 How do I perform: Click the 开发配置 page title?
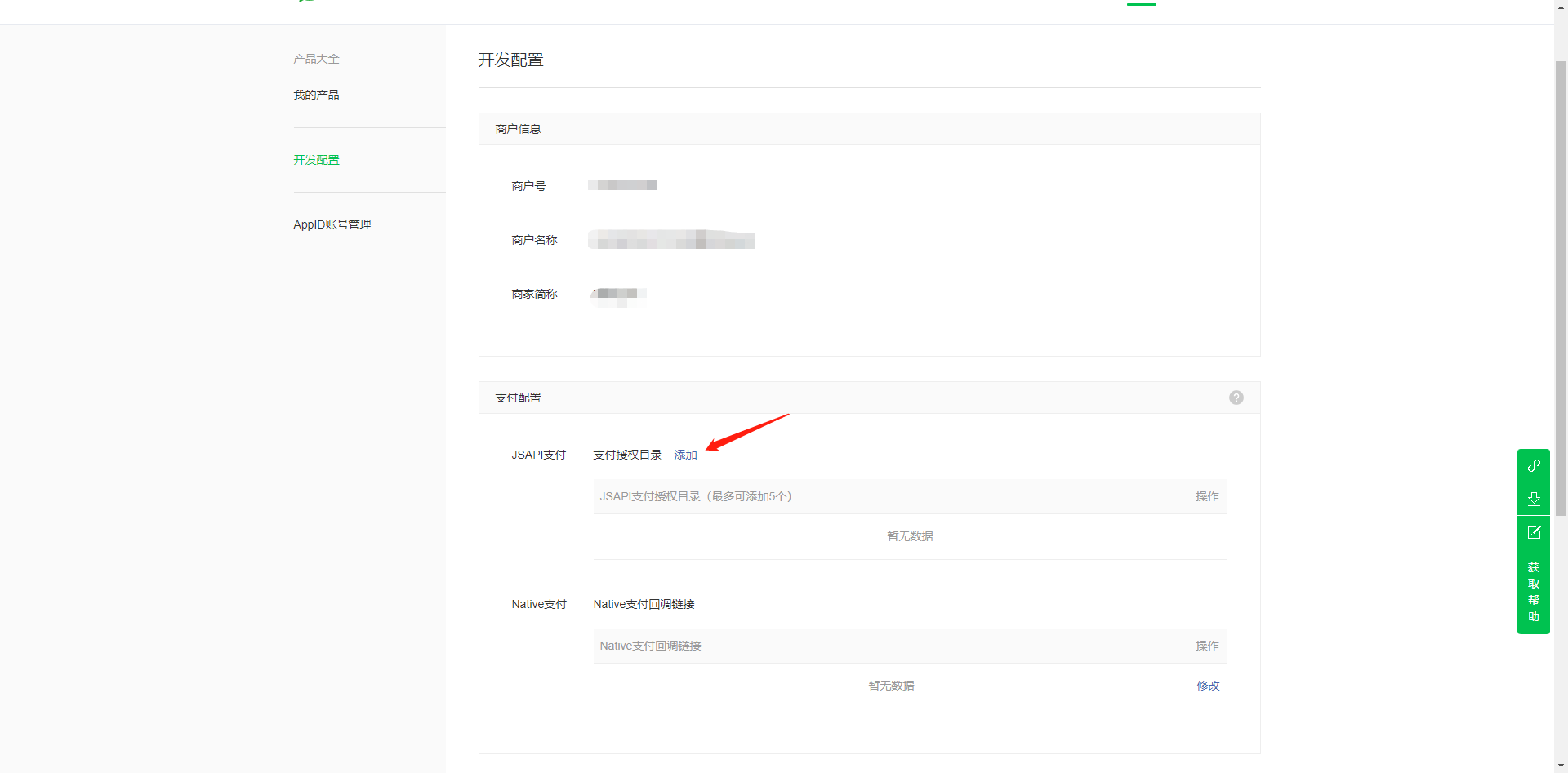point(510,60)
